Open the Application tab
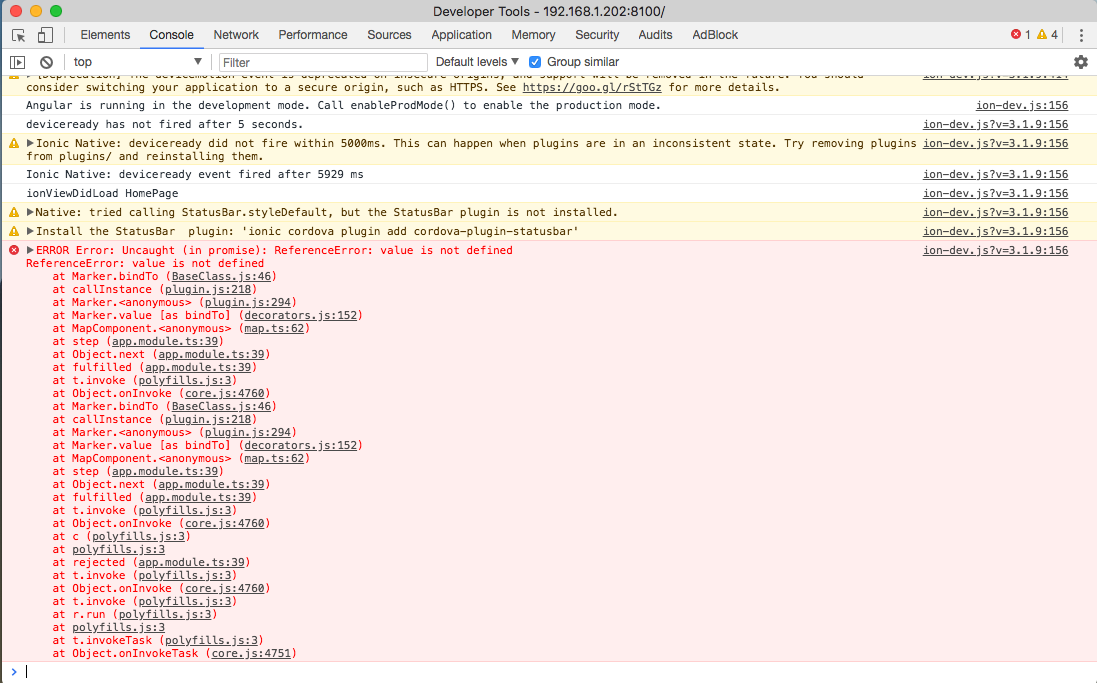Screen dimensions: 1097x683 (x=461, y=34)
